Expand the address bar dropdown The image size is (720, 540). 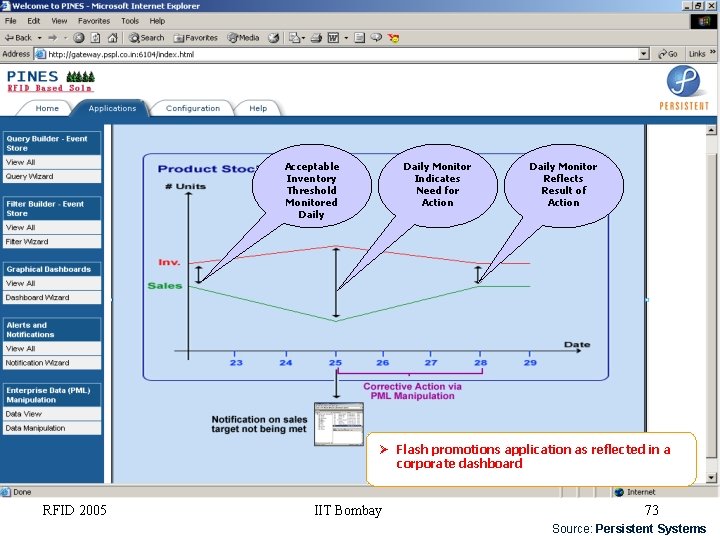(644, 54)
